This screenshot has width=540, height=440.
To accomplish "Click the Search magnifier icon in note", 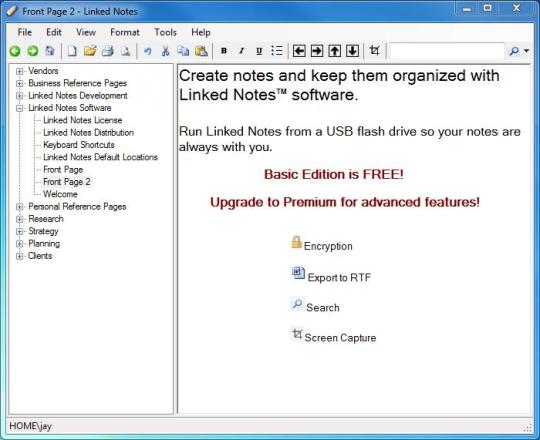I will pos(297,304).
